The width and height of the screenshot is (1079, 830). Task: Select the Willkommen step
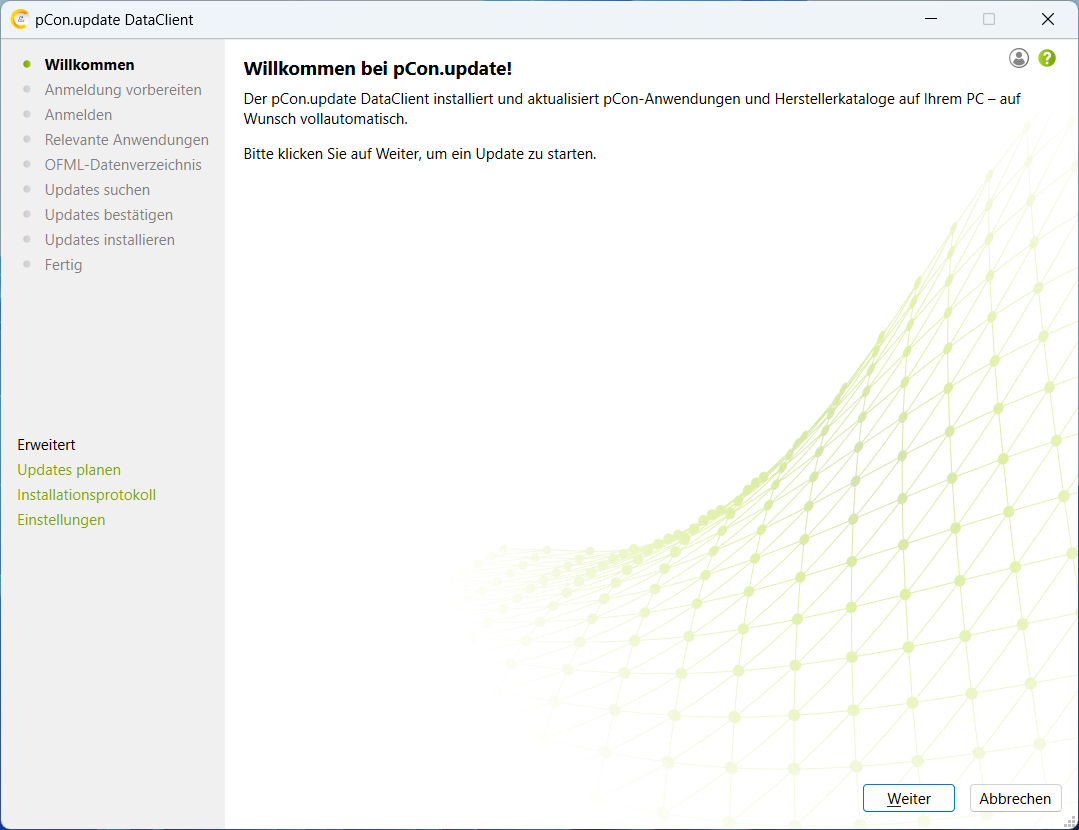[x=89, y=65]
